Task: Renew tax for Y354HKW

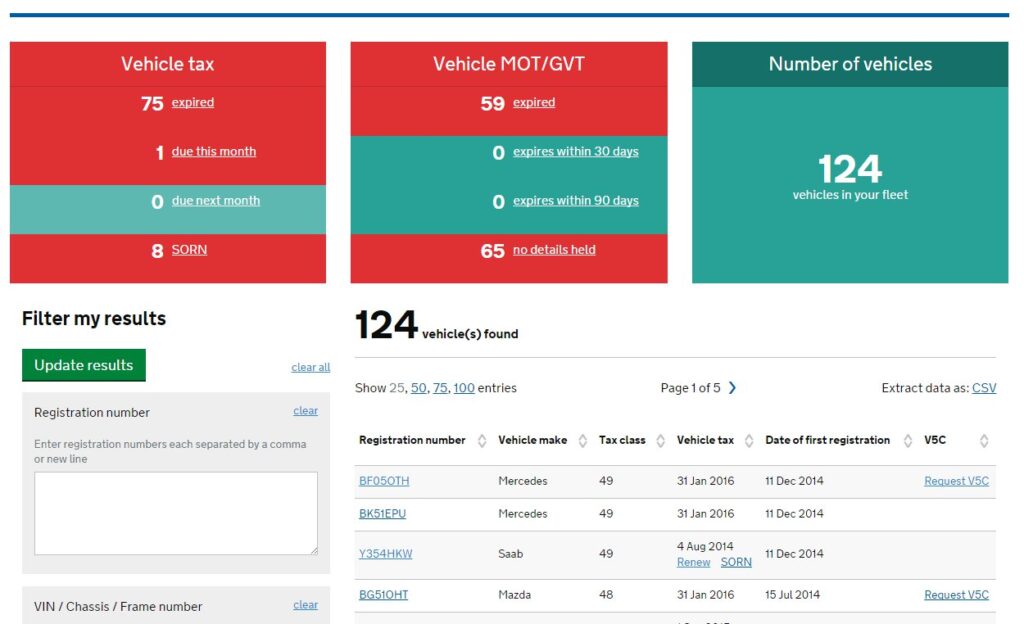Action: pyautogui.click(x=693, y=563)
